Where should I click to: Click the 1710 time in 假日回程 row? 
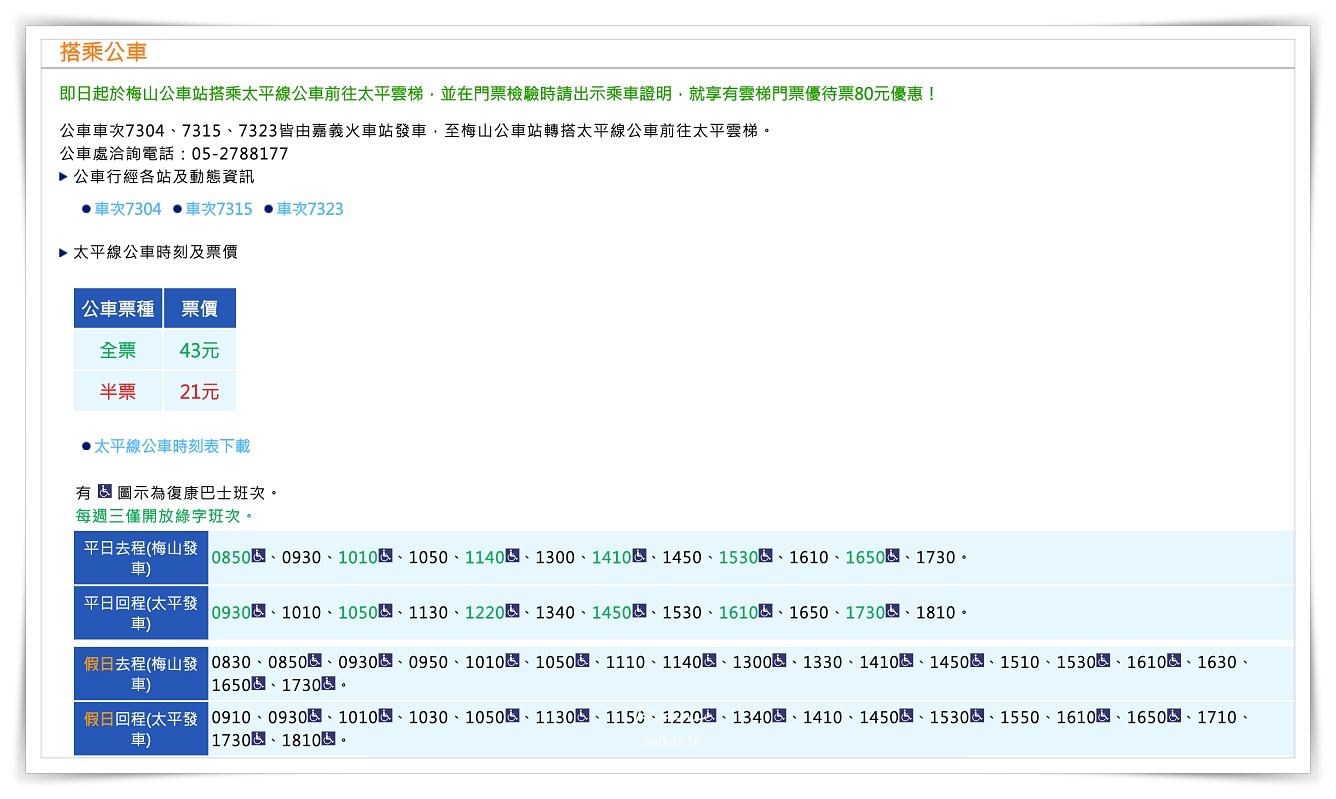[x=1217, y=717]
